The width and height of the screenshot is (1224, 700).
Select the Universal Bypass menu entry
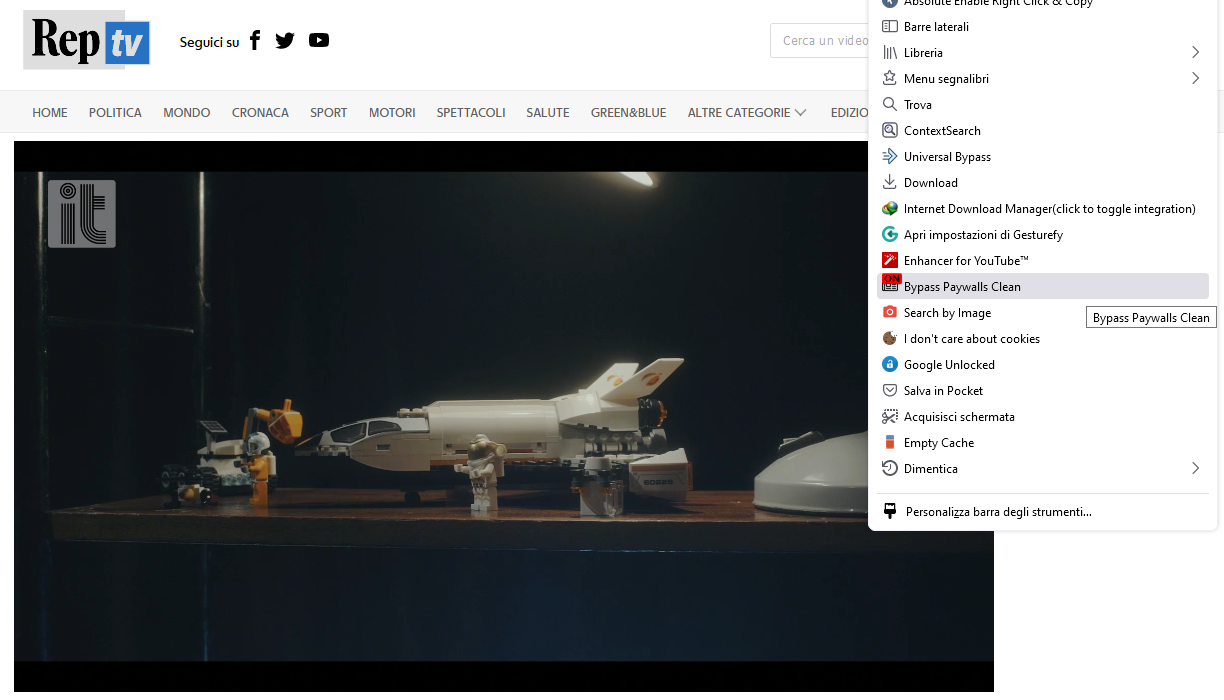[x=1043, y=157]
